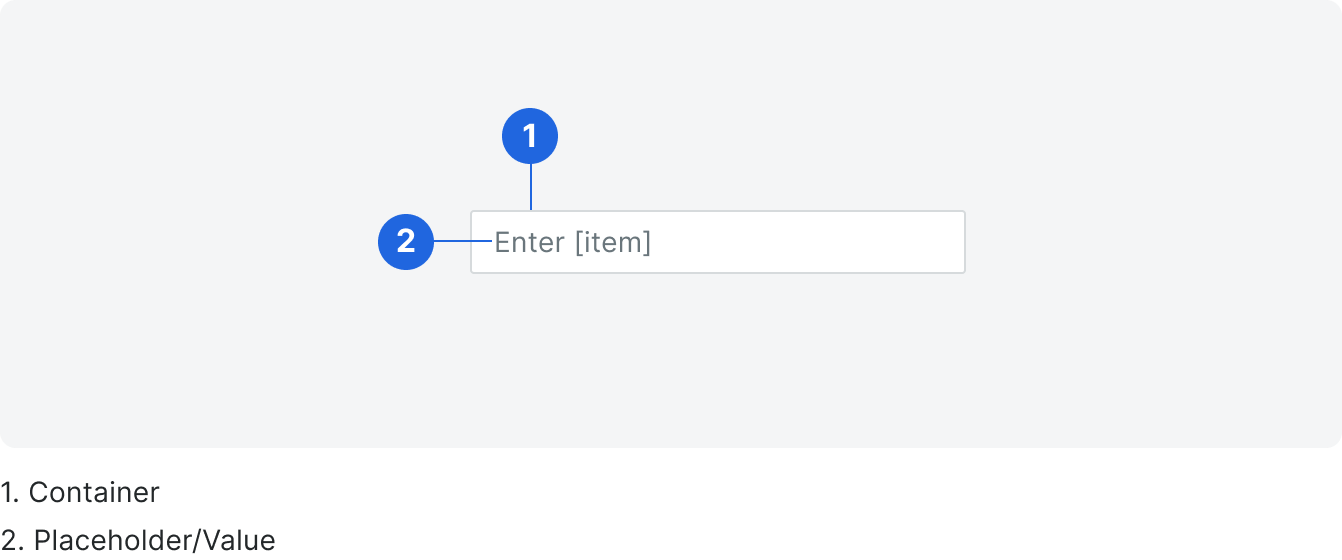Click the '2.' numeral in the legend
The image size is (1342, 560).
pyautogui.click(x=12, y=541)
